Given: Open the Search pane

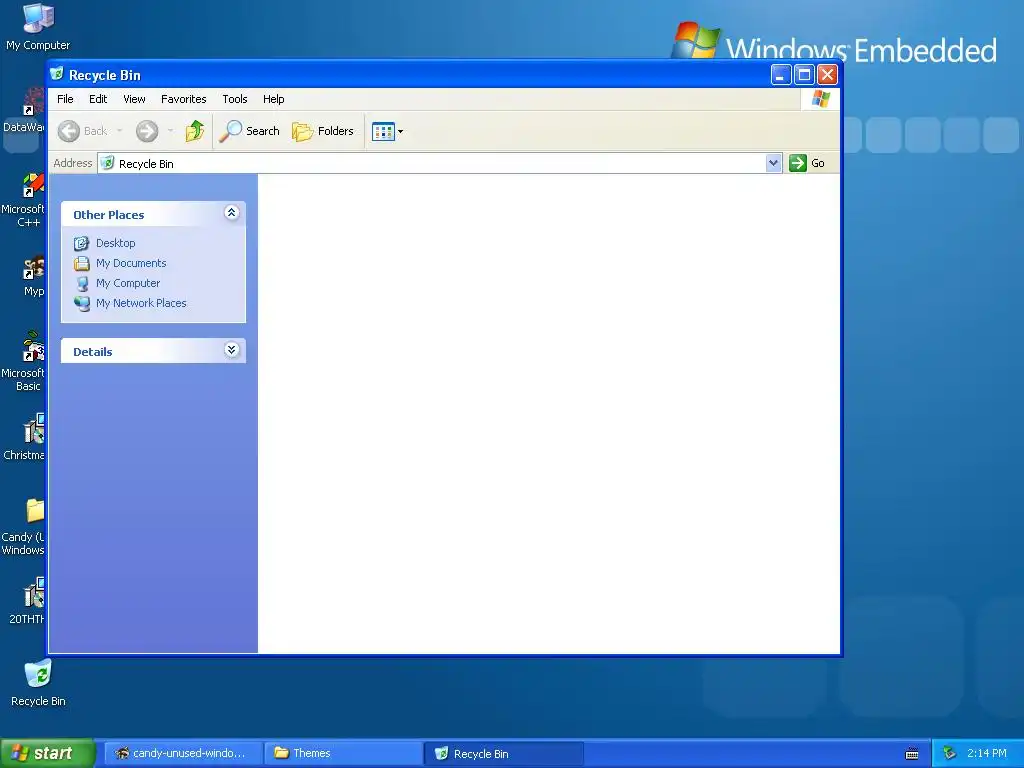Looking at the screenshot, I should pos(249,131).
